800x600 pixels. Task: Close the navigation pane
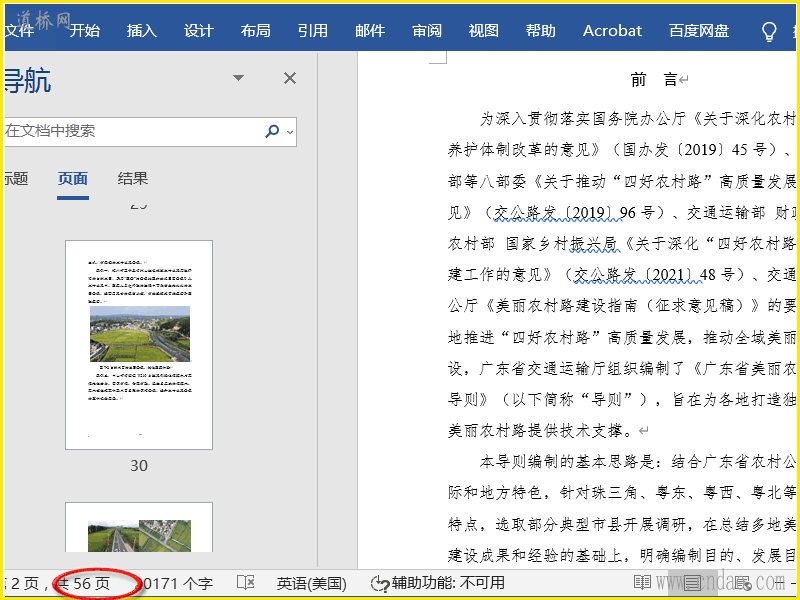pos(290,78)
